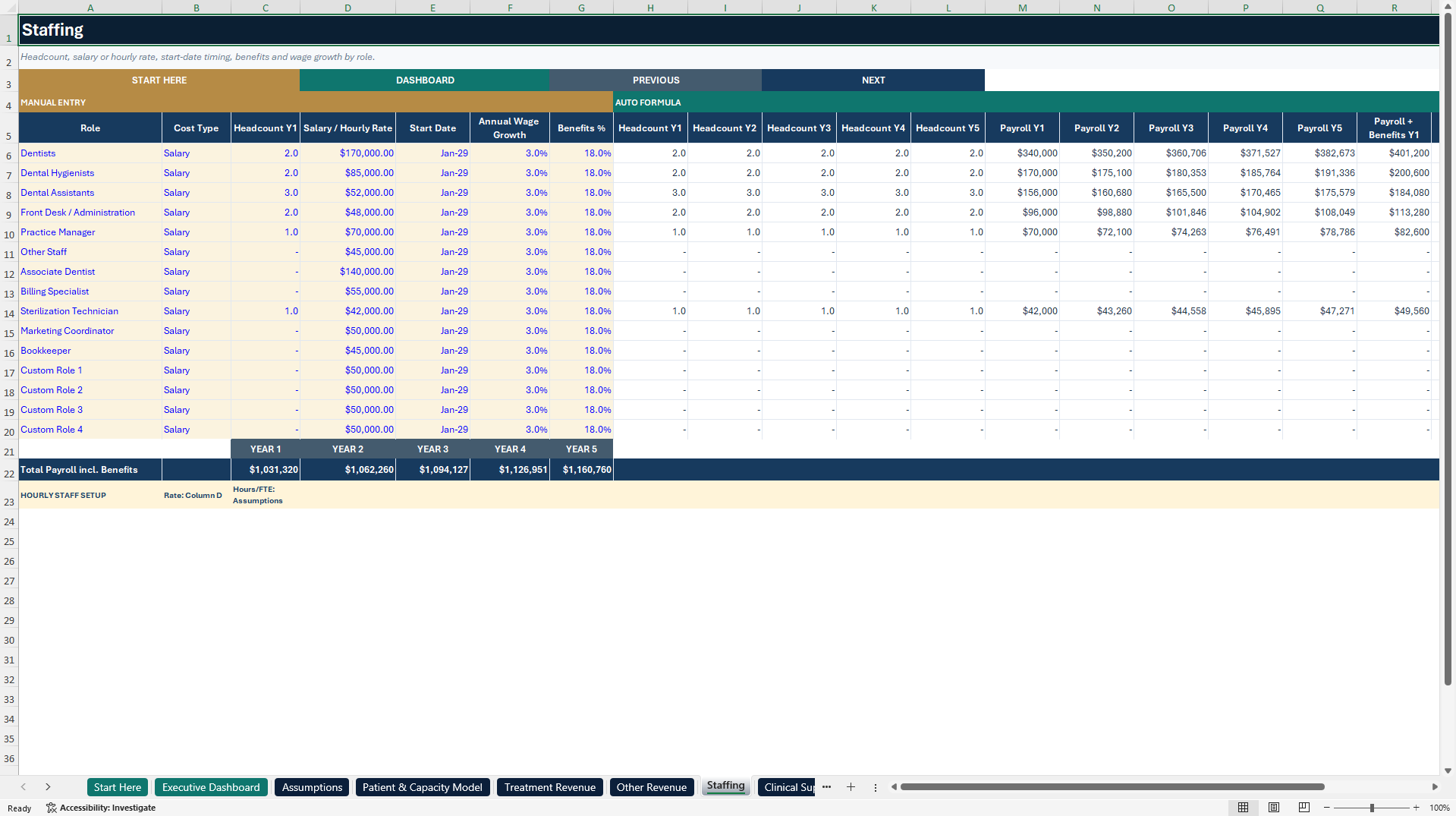Switch to Normal view icon
This screenshot has height=816, width=1456.
click(1243, 808)
